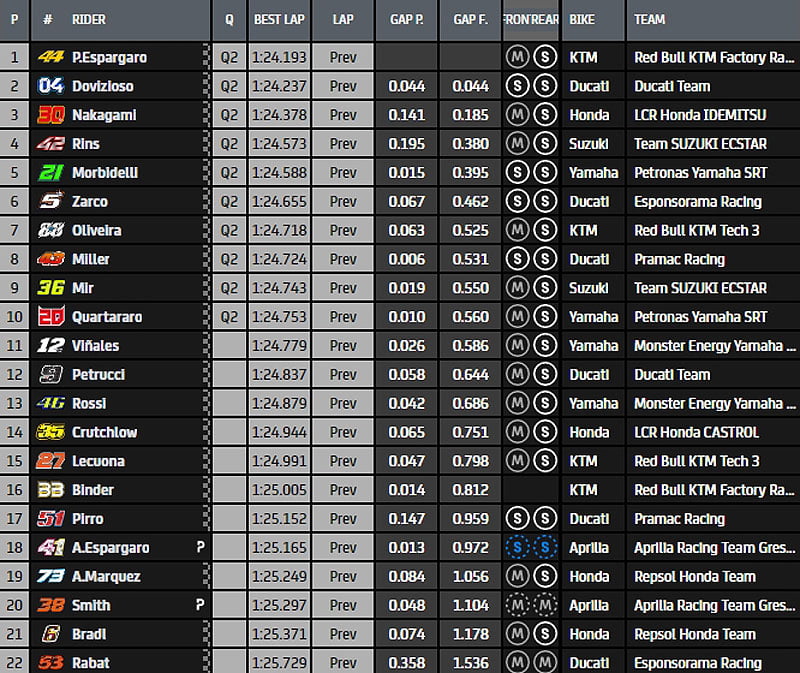Click P.Espargaro's yellow number 44 icon
Screen dimensions: 800x673
tap(50, 57)
